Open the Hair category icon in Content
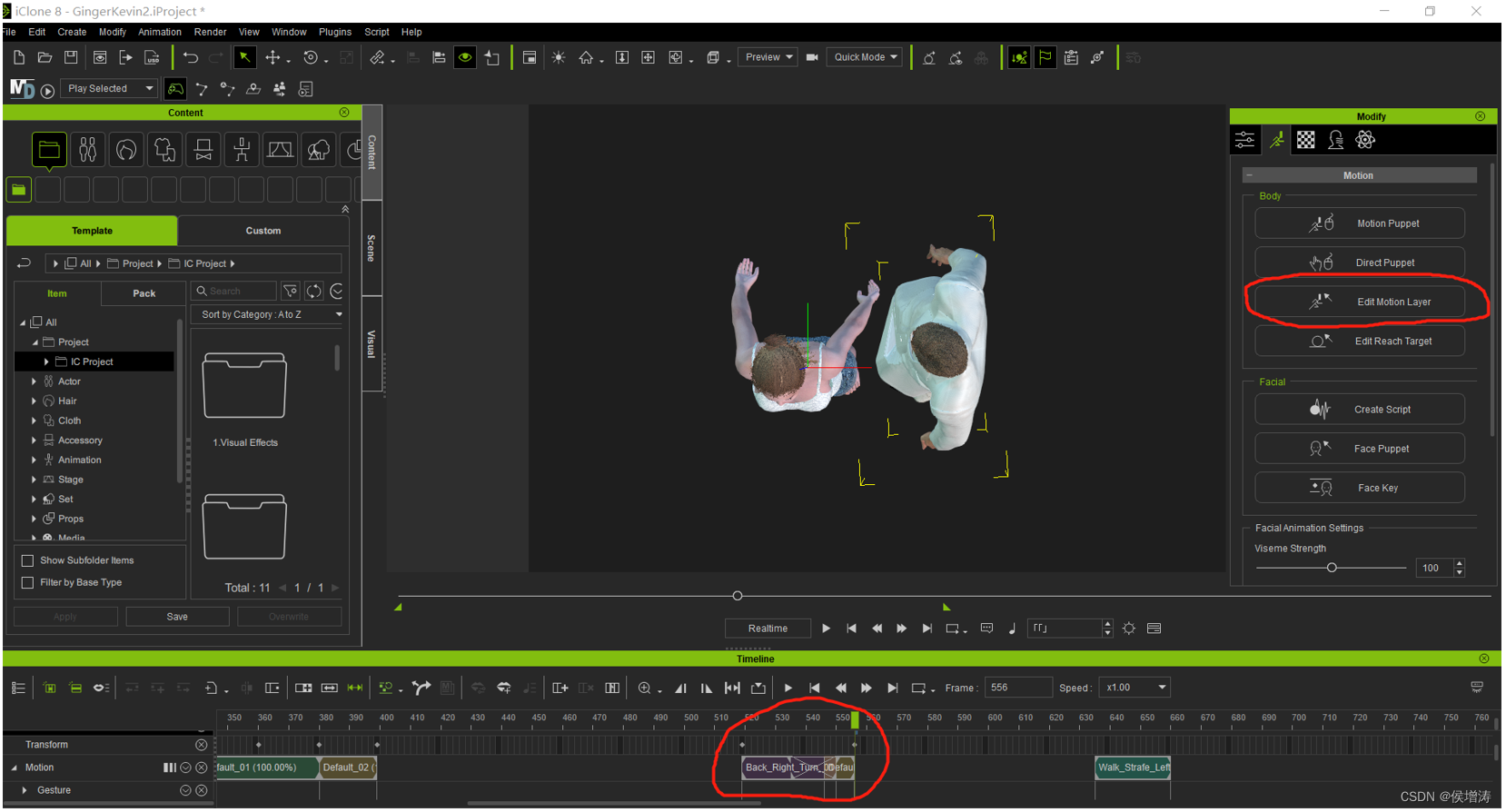The width and height of the screenshot is (1506, 812). pos(126,150)
